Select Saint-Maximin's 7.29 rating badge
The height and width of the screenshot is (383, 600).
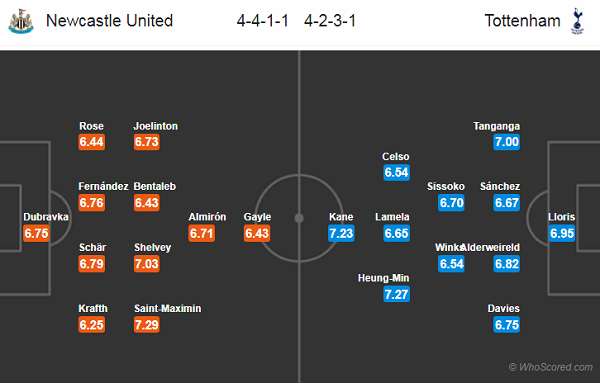(x=147, y=325)
